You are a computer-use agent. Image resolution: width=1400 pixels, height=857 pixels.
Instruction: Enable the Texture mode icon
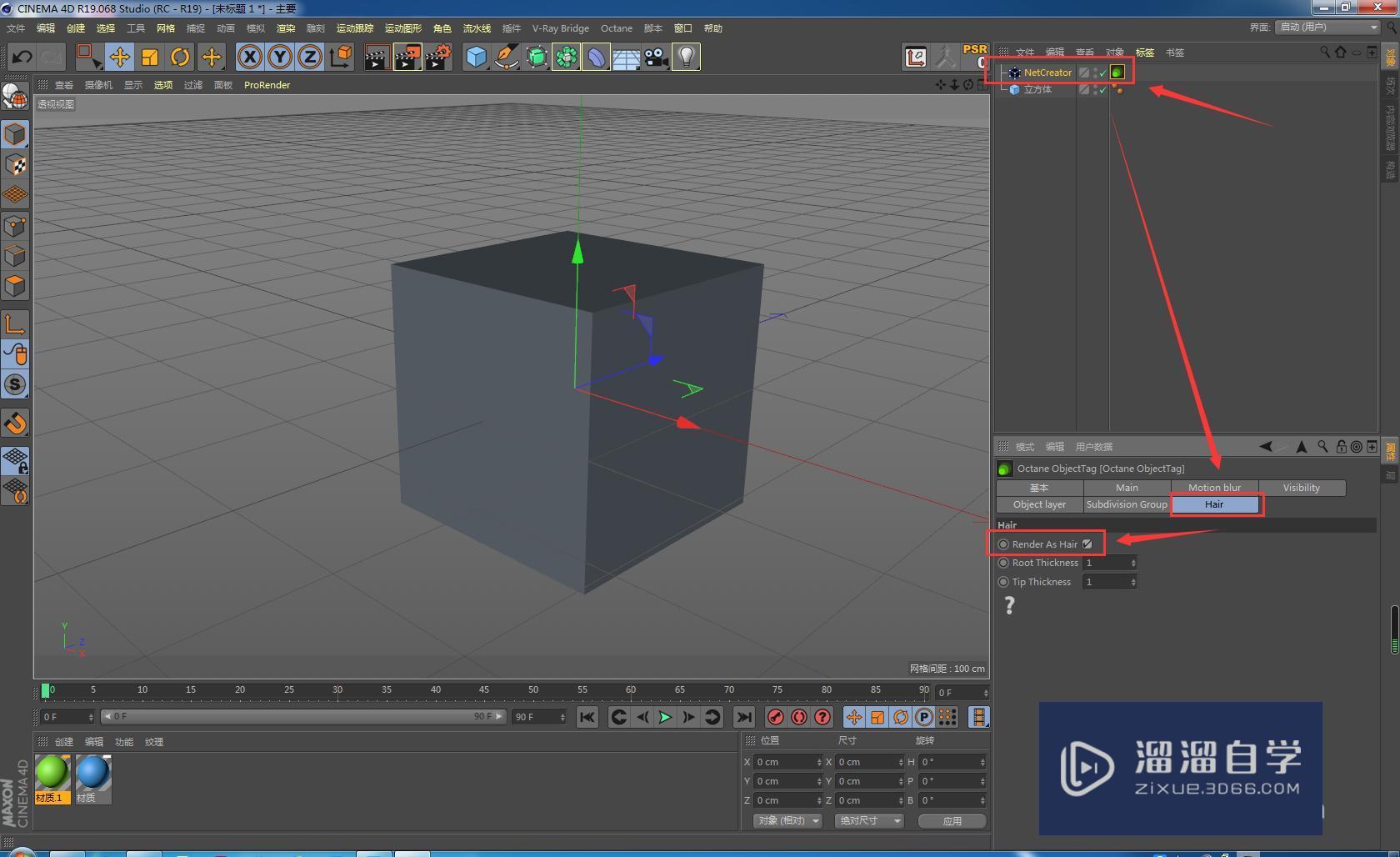pos(16,165)
